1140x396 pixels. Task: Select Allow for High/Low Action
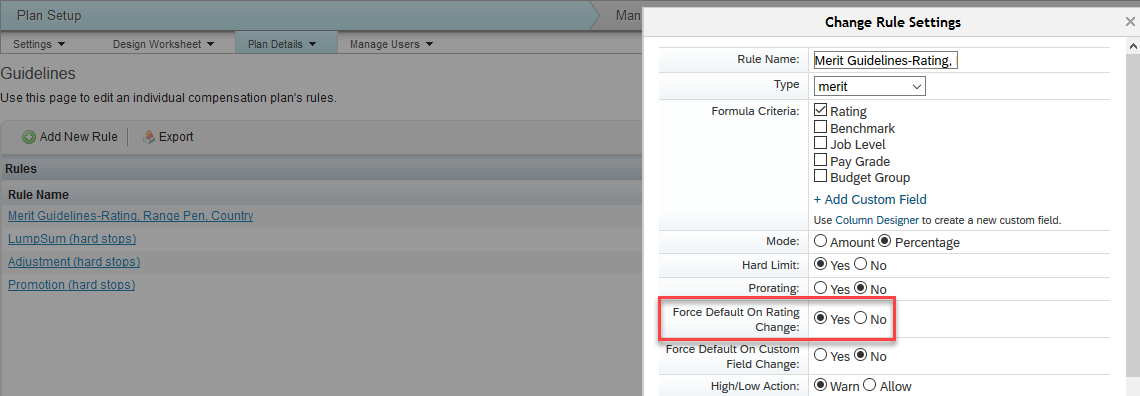click(x=869, y=386)
